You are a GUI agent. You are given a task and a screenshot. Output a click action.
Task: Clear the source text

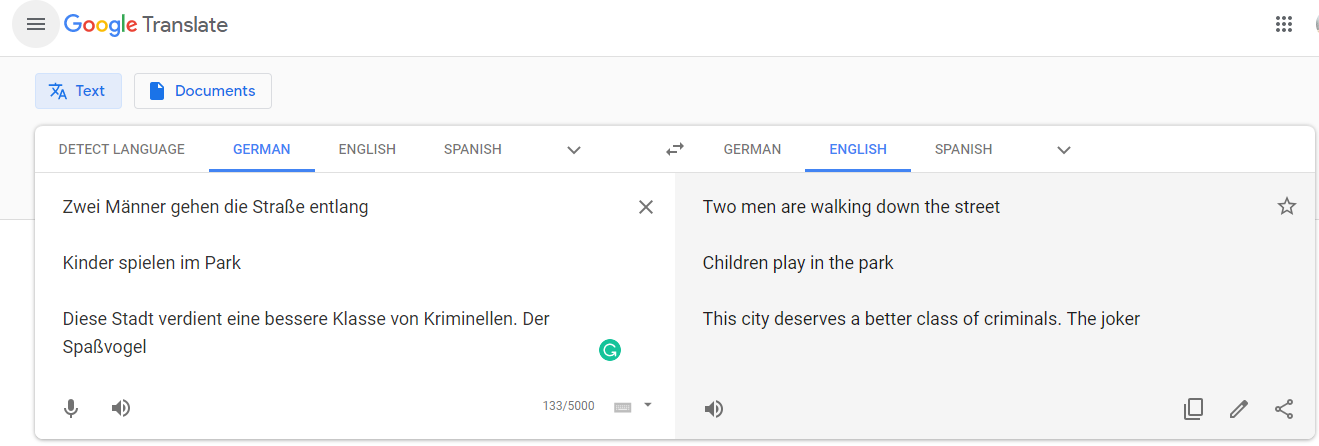[646, 207]
